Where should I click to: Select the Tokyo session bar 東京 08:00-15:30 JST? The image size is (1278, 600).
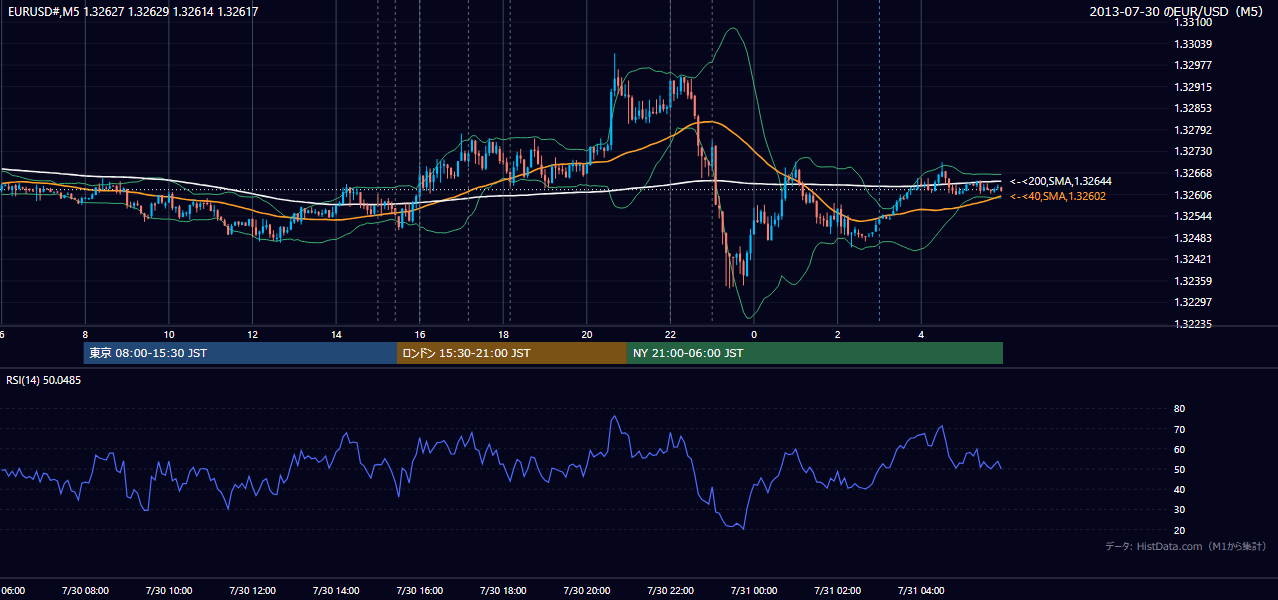(240, 353)
